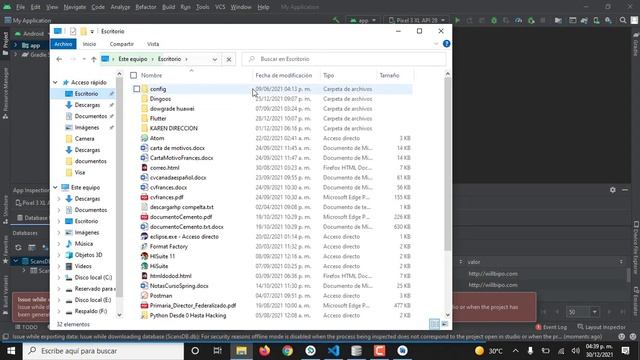Select Objetos 3D in navigation tree
640x360 pixels.
pyautogui.click(x=89, y=255)
